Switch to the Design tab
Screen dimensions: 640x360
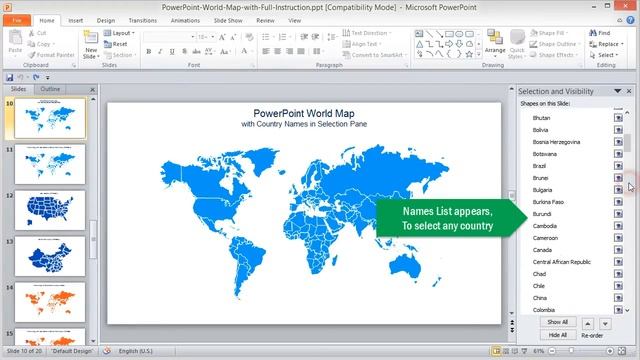point(106,20)
